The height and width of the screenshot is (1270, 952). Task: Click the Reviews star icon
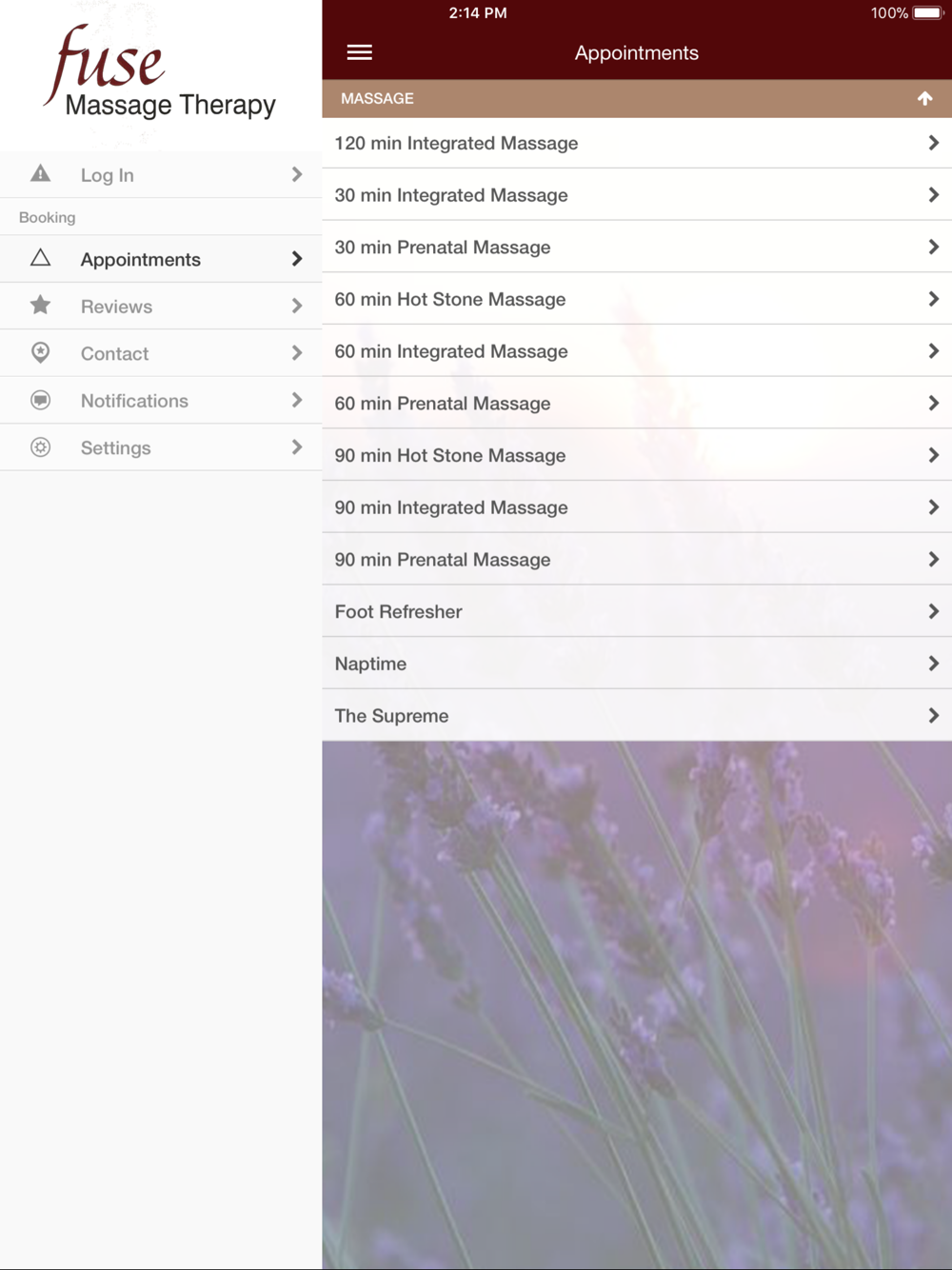pos(40,306)
